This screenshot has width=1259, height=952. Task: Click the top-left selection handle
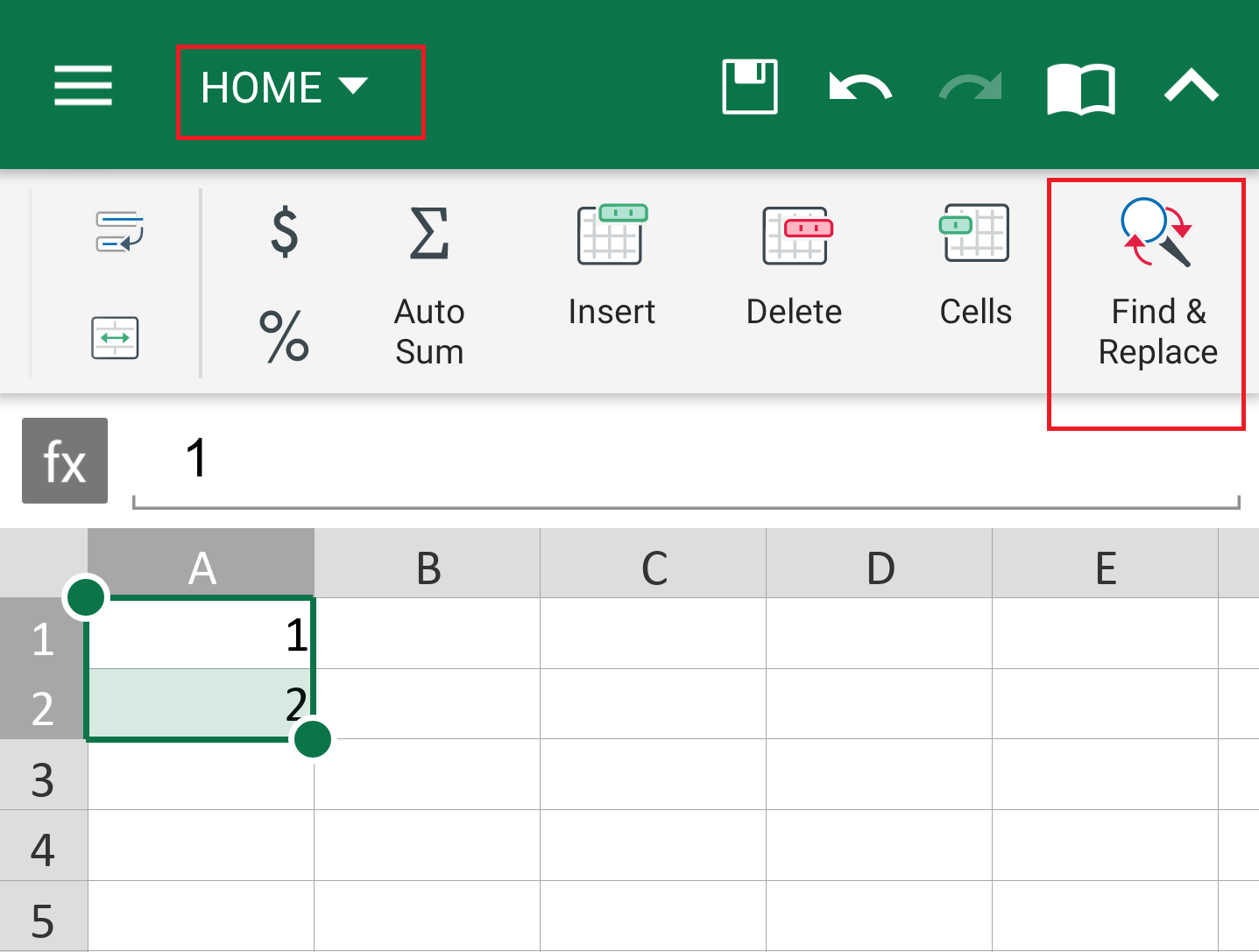point(86,597)
